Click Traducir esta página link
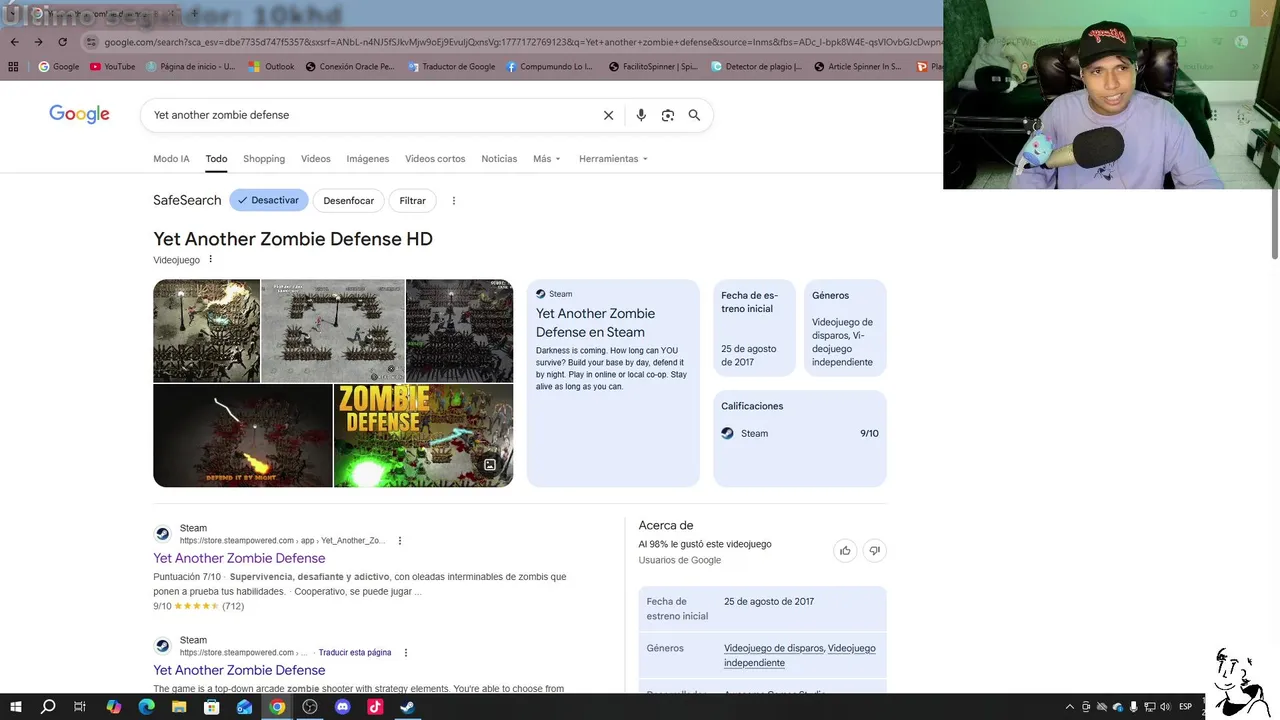 pos(355,653)
